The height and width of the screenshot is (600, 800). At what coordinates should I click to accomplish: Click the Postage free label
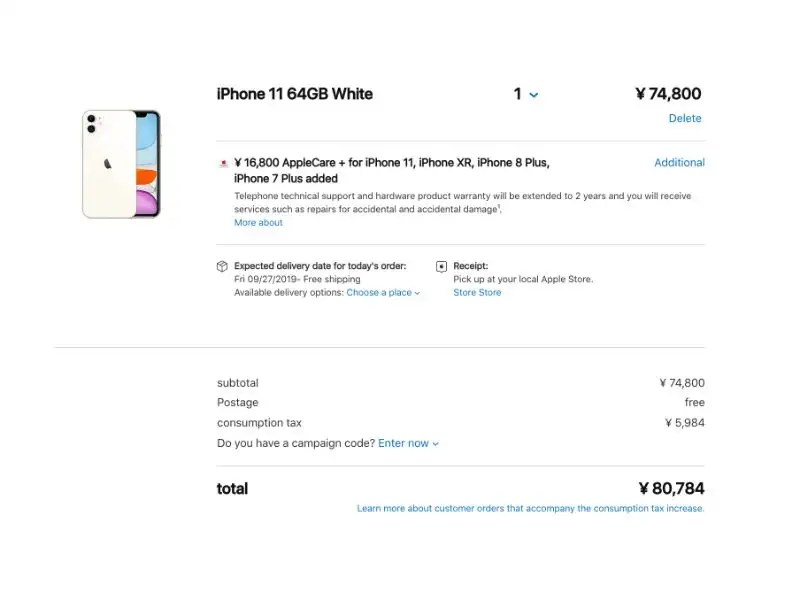pos(694,402)
